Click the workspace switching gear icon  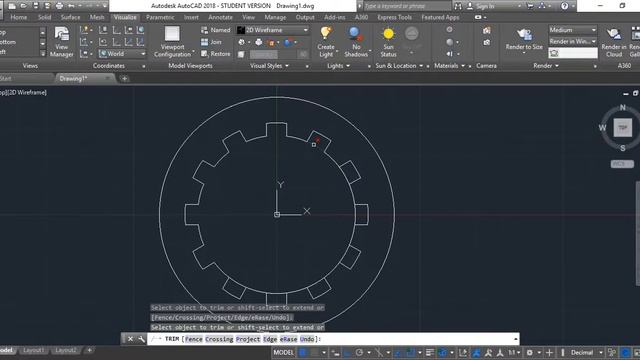coord(530,353)
